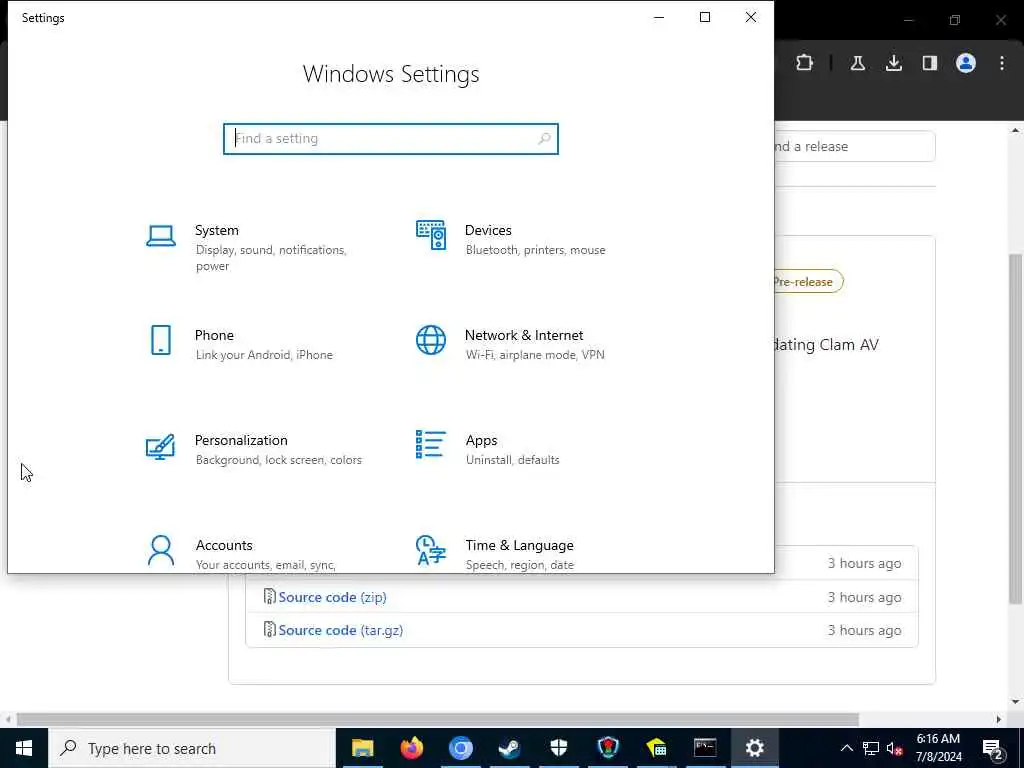This screenshot has height=768, width=1024.
Task: Open File Explorer from taskbar
Action: click(x=362, y=748)
